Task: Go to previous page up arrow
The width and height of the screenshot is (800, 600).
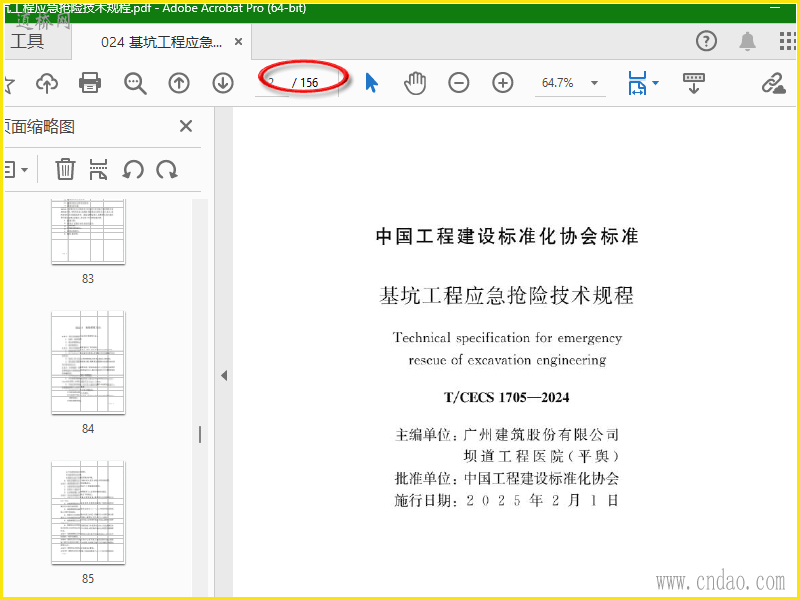Action: tap(179, 83)
